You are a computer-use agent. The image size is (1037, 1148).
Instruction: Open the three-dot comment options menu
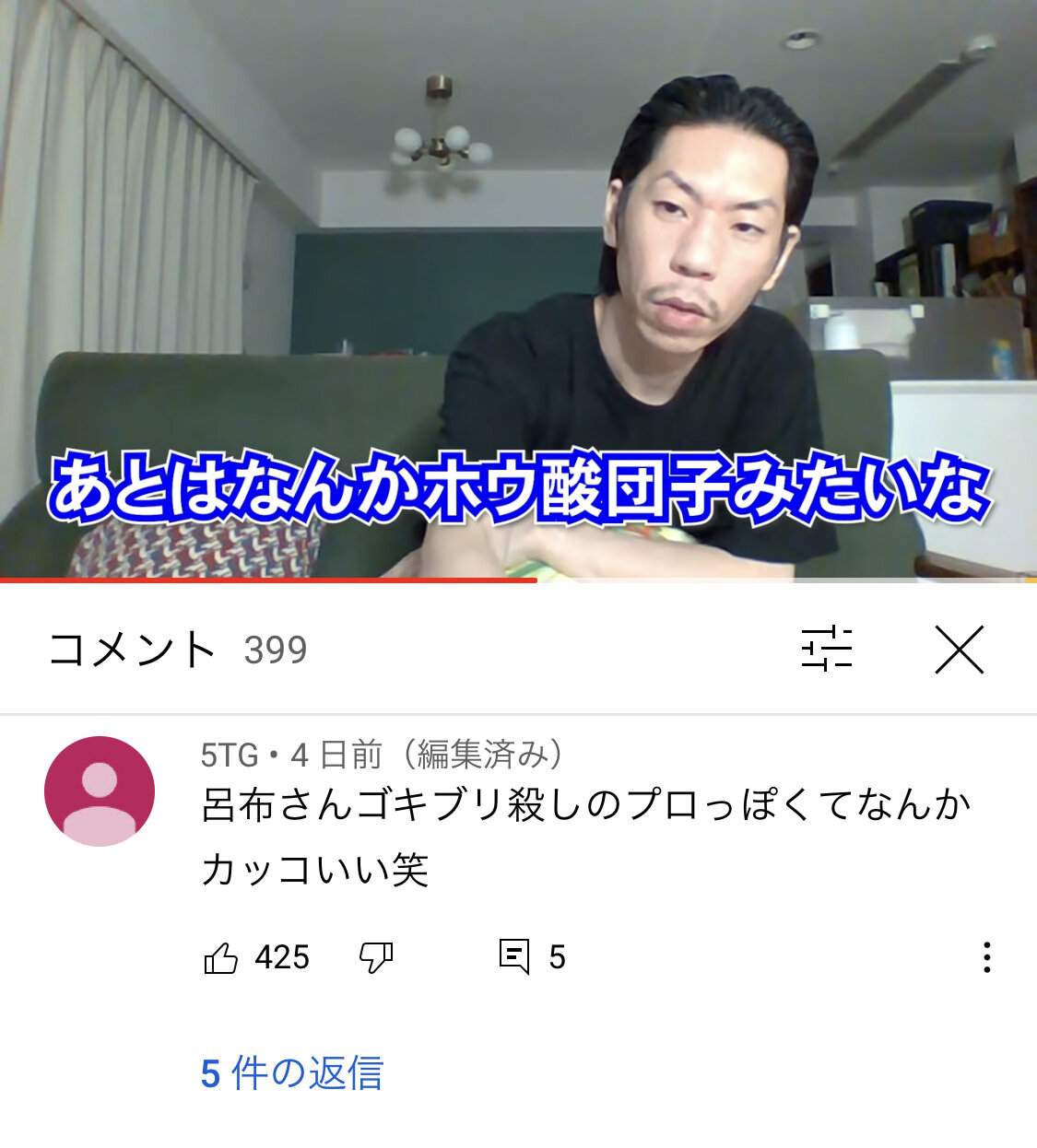[x=987, y=957]
